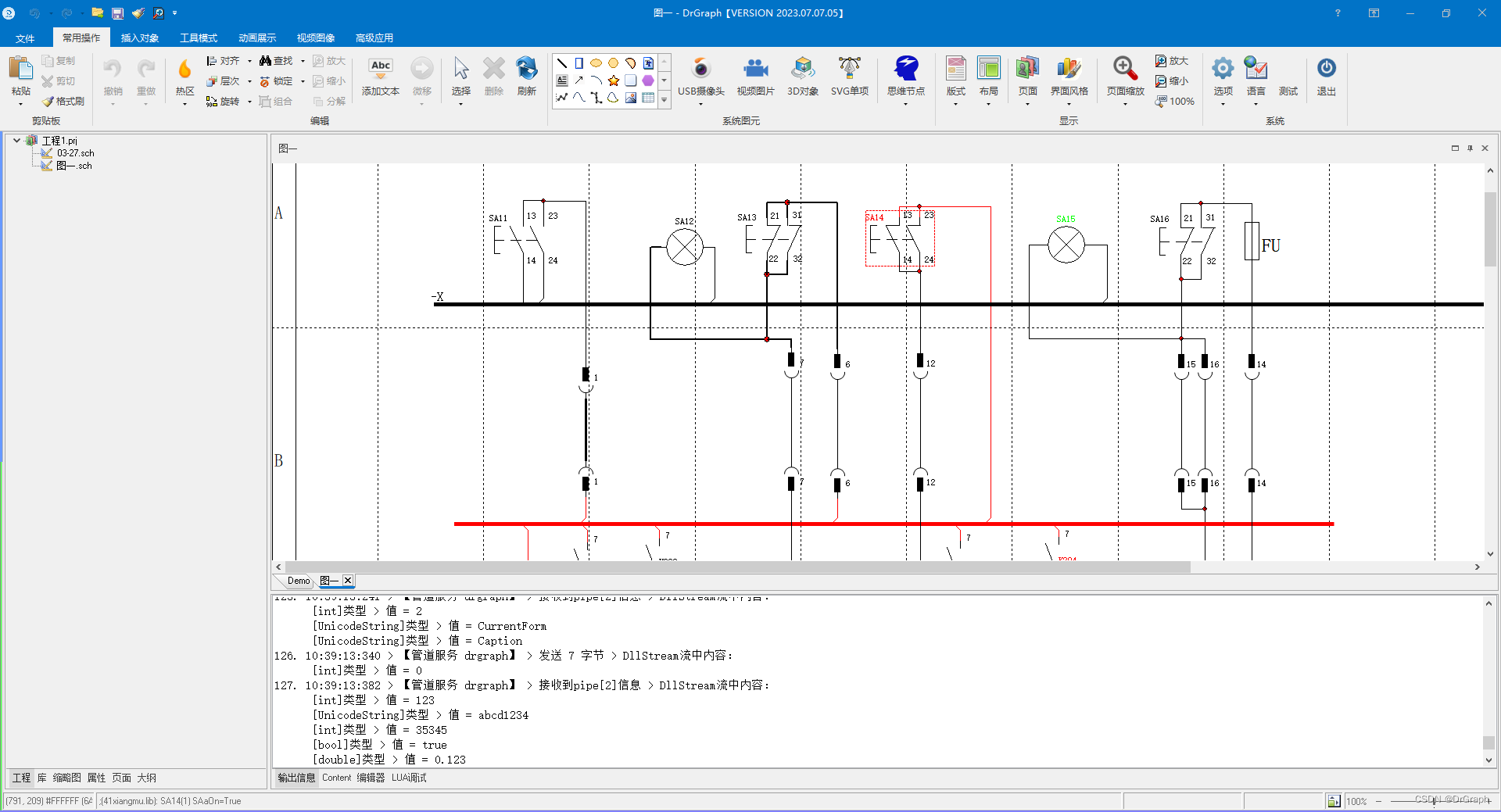1501x812 pixels.
Task: Switch to the Advanced (高级应用) ribbon tab
Action: [374, 38]
